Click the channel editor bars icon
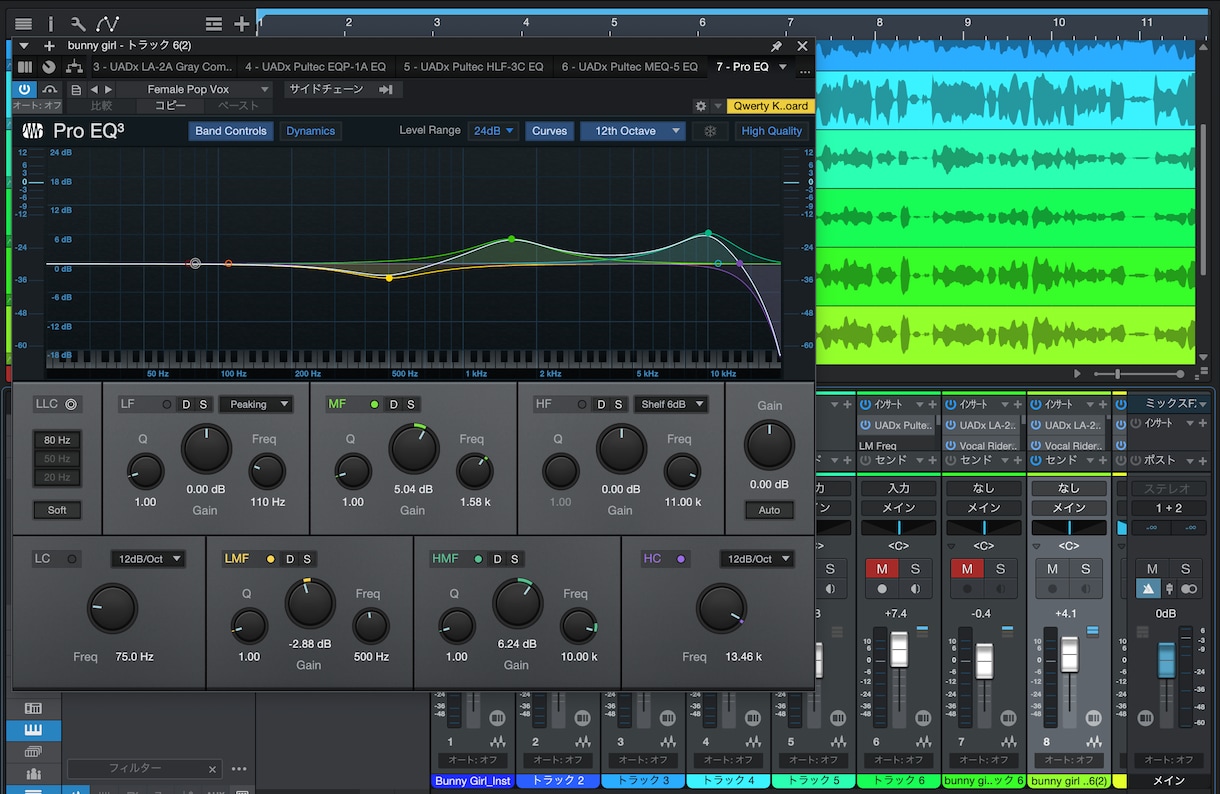 coord(25,67)
